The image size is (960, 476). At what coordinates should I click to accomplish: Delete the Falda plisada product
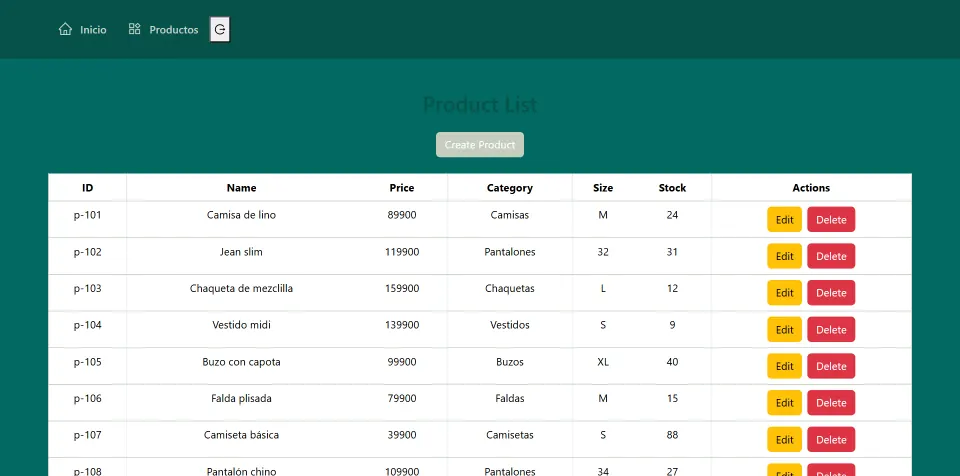(x=831, y=402)
